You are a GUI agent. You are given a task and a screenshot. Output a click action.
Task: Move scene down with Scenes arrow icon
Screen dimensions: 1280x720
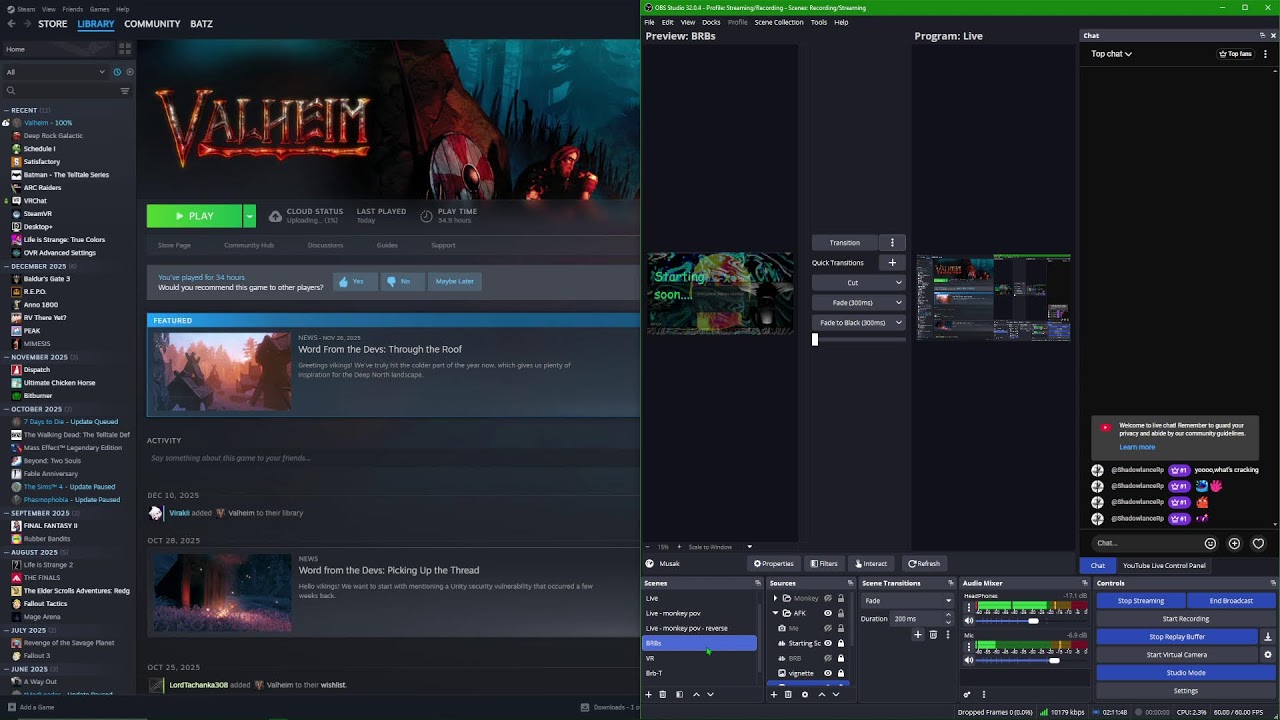pyautogui.click(x=710, y=694)
